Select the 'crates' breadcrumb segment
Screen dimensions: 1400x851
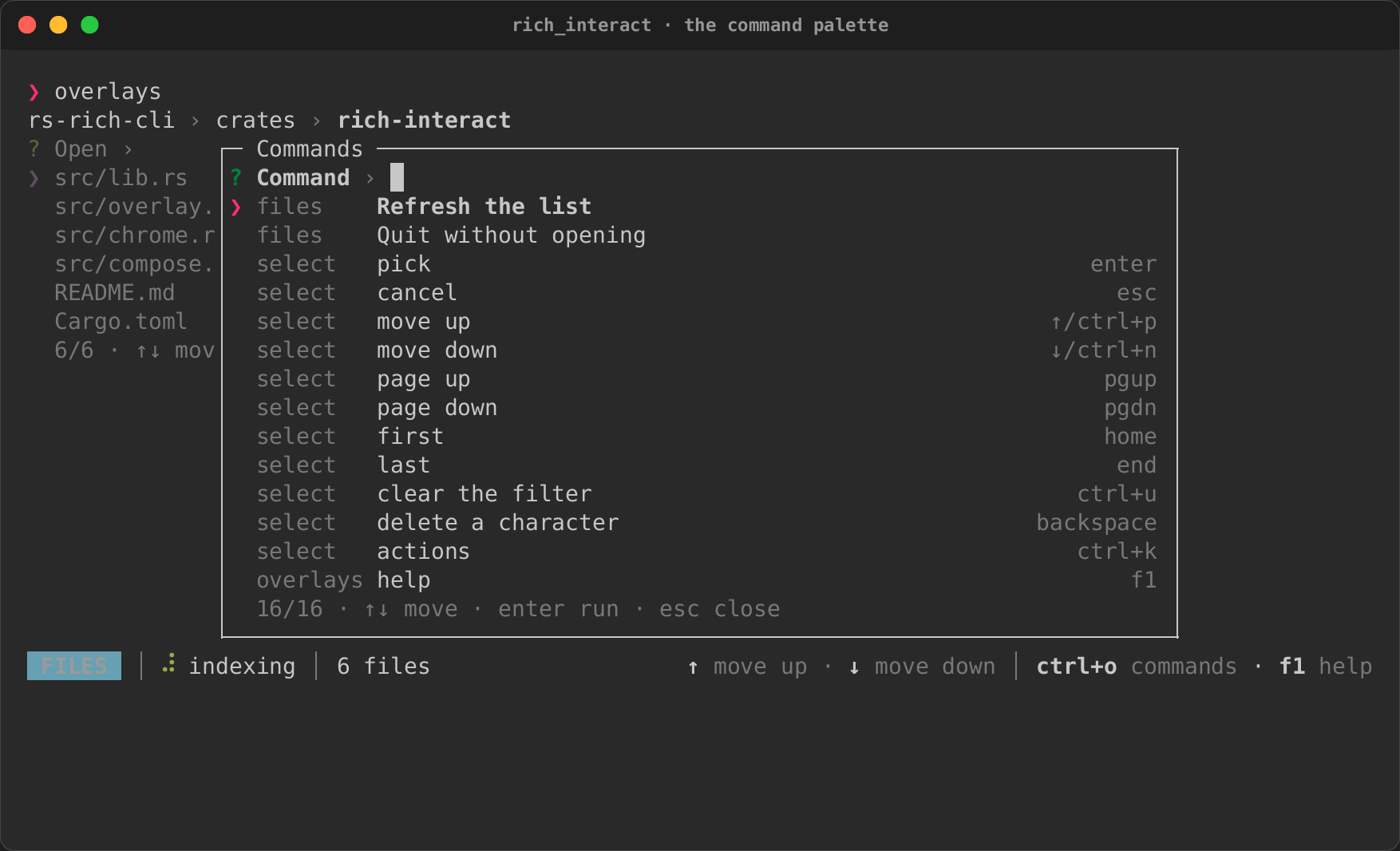tap(255, 121)
